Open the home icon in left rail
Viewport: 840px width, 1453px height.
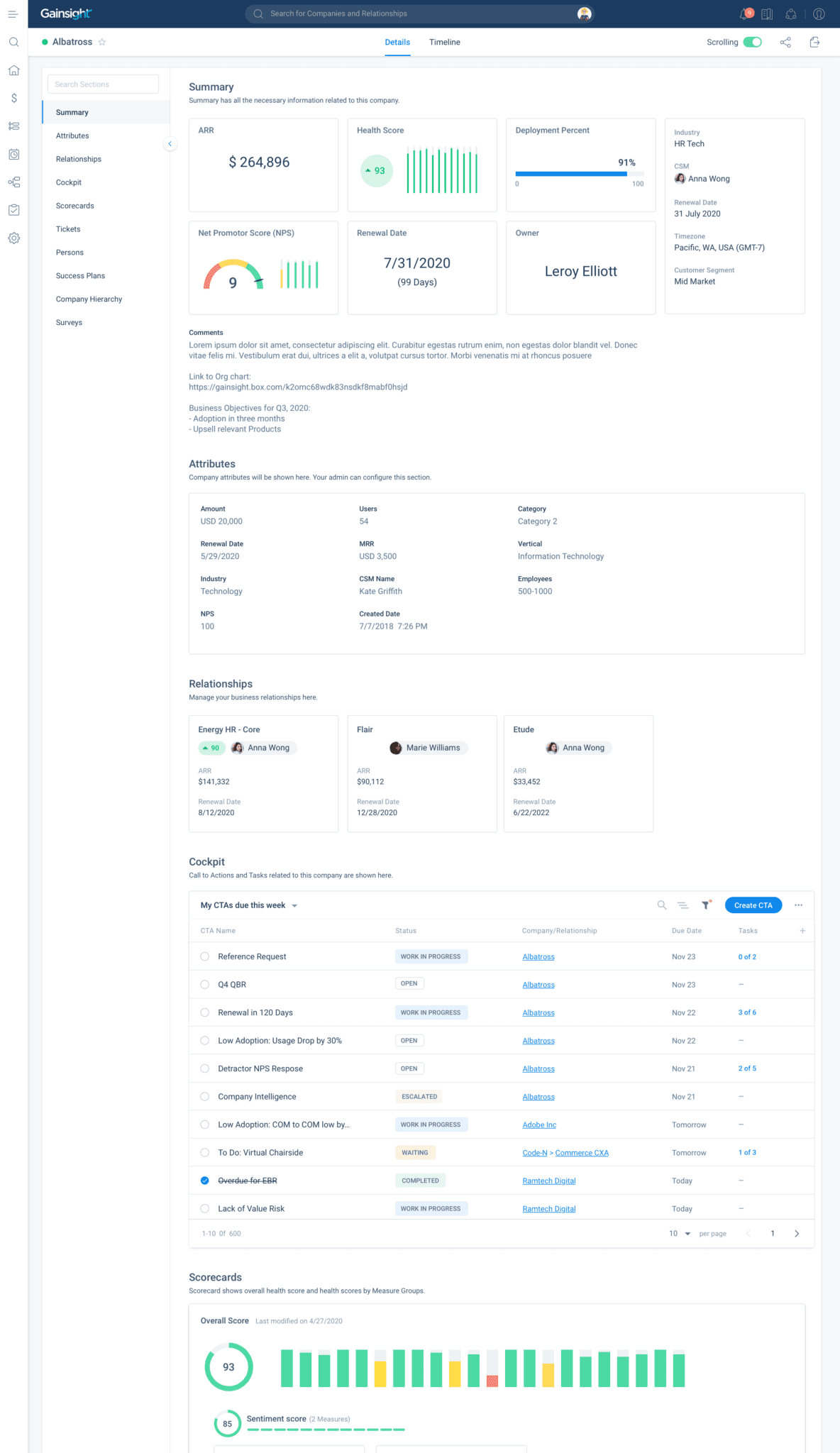pyautogui.click(x=13, y=70)
